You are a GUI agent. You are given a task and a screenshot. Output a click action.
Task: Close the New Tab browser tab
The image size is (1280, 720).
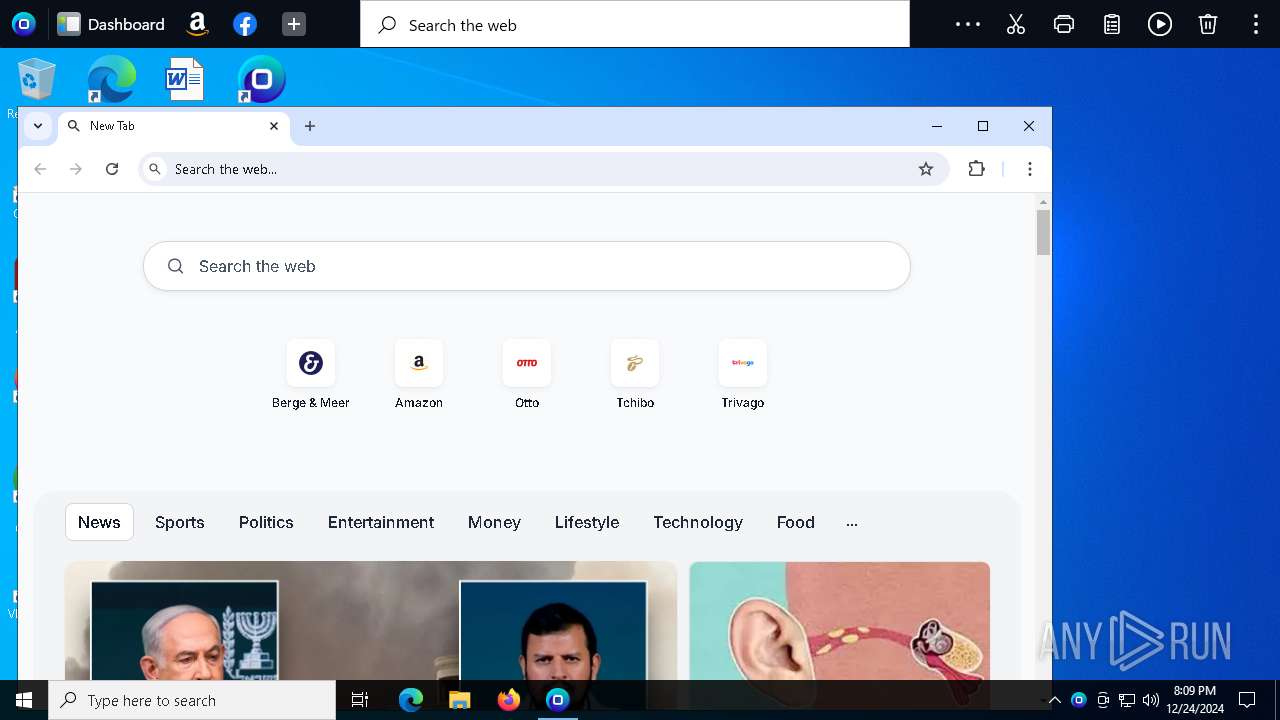[x=274, y=126]
